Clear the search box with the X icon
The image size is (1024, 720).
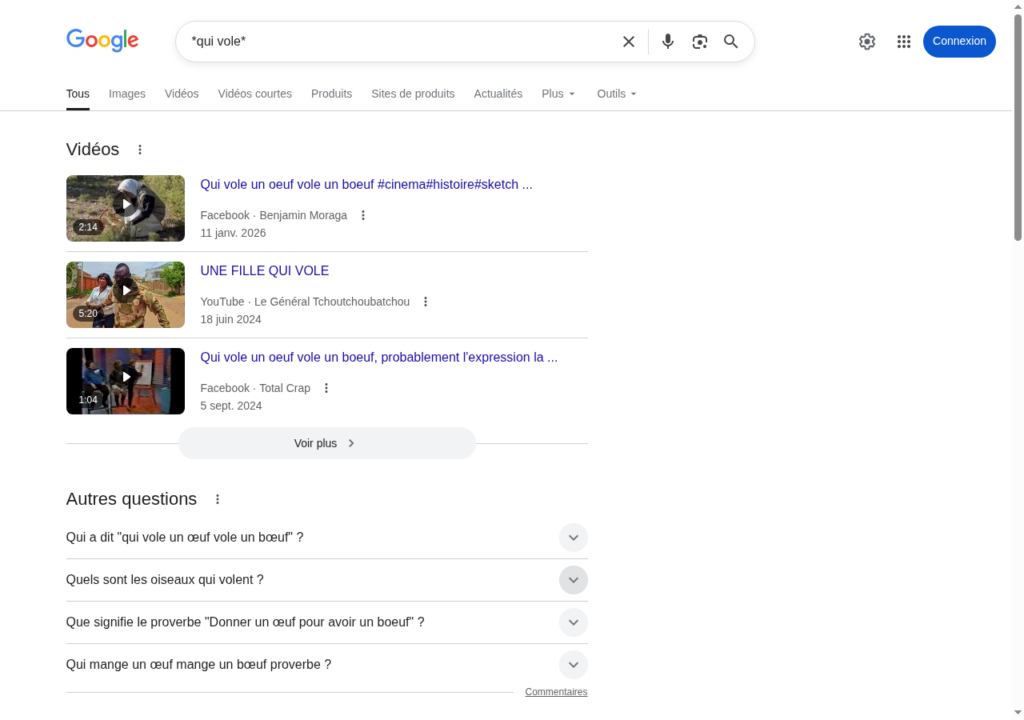(x=628, y=42)
